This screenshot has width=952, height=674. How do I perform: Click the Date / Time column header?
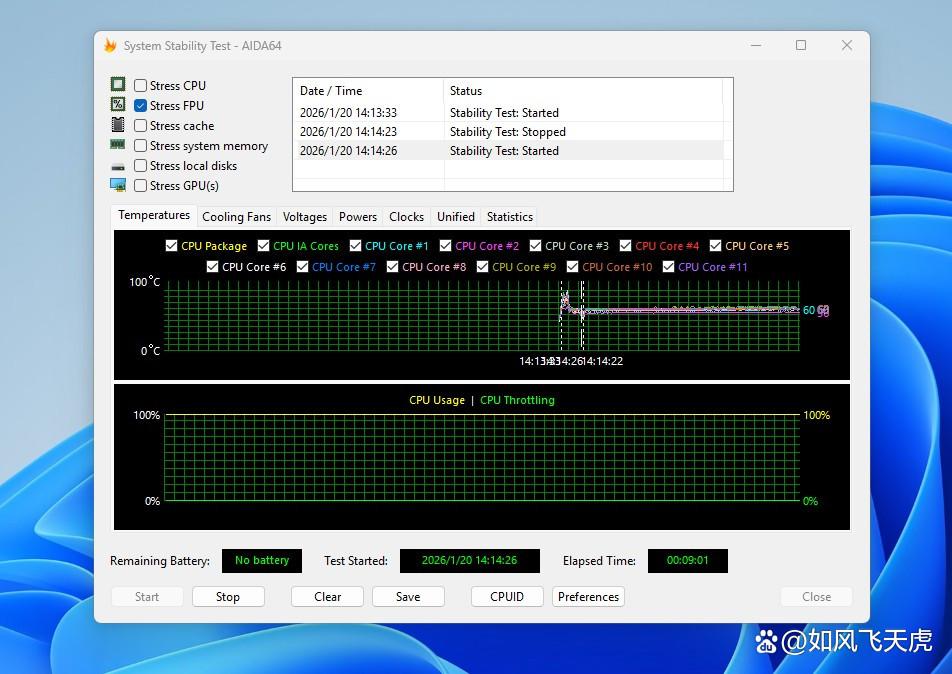369,91
